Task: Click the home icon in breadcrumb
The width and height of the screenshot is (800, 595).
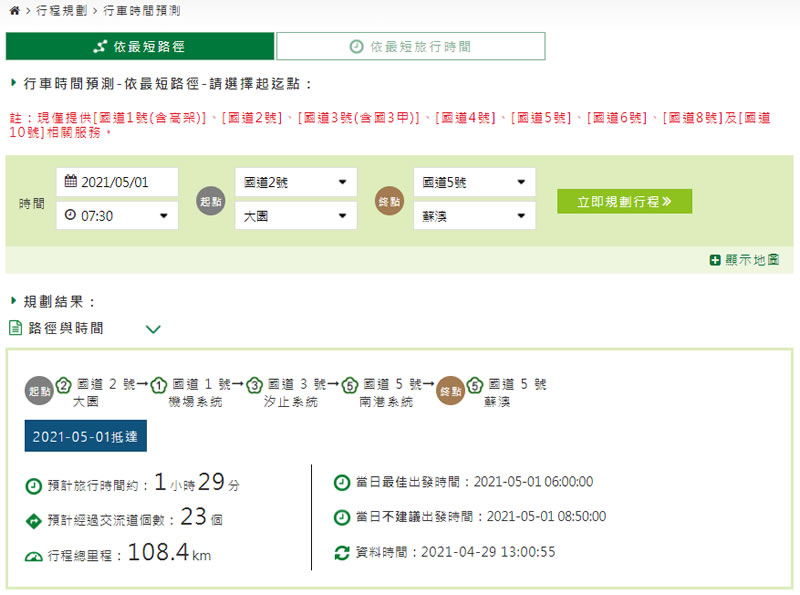Action: pyautogui.click(x=15, y=11)
